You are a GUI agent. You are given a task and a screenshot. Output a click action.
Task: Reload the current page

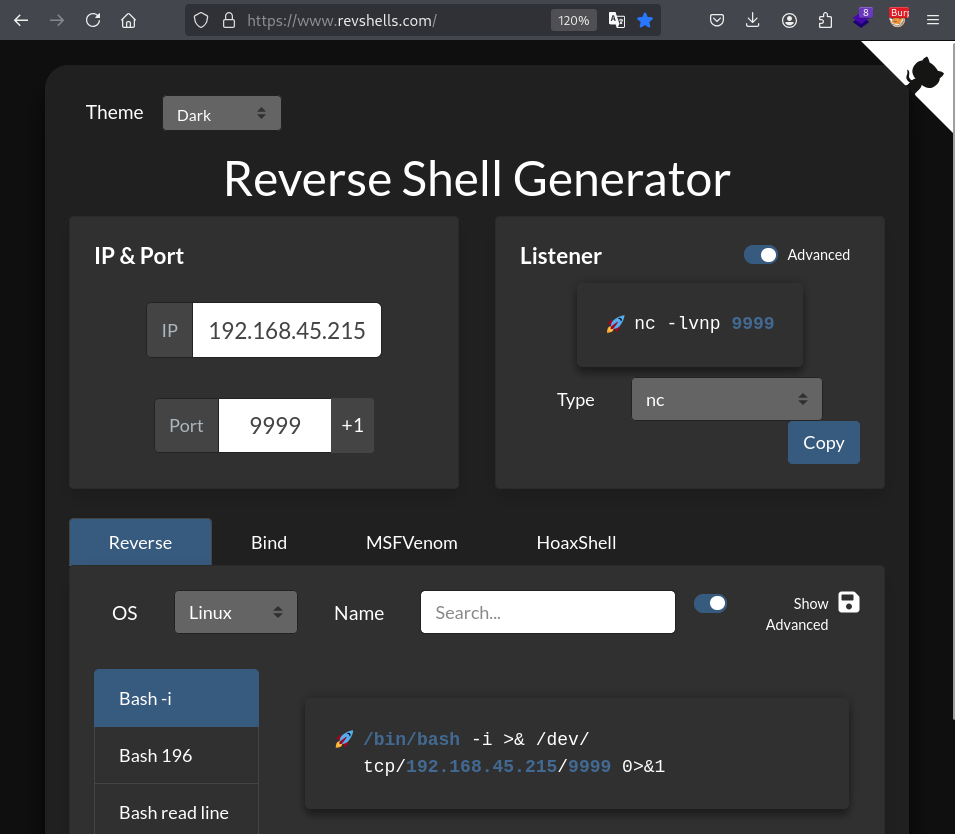[x=93, y=20]
